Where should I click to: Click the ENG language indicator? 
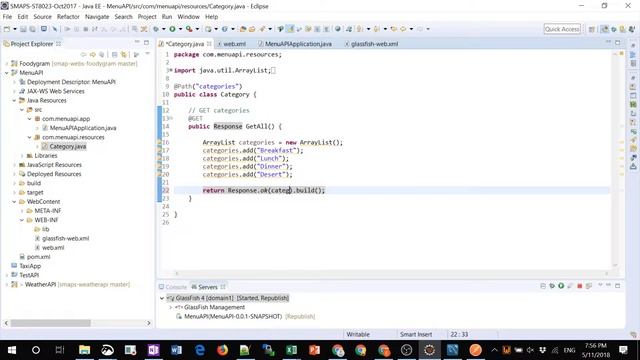click(x=569, y=350)
